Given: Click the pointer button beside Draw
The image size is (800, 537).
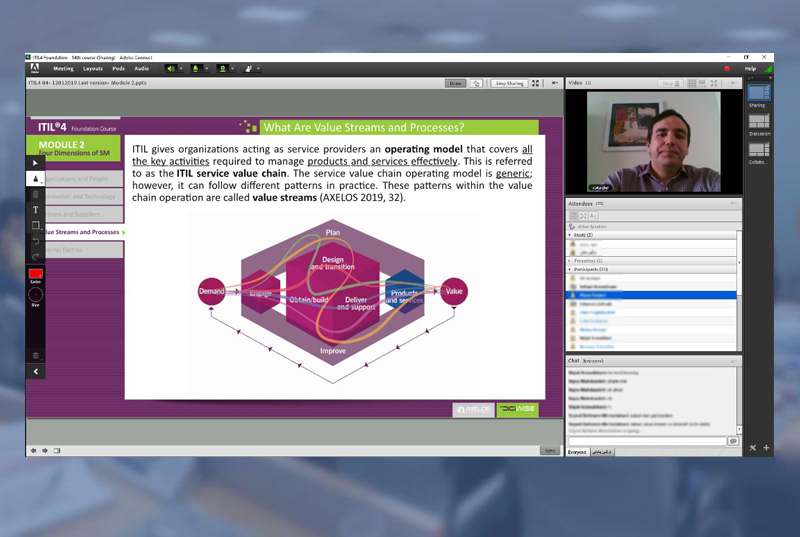Looking at the screenshot, I should (477, 83).
